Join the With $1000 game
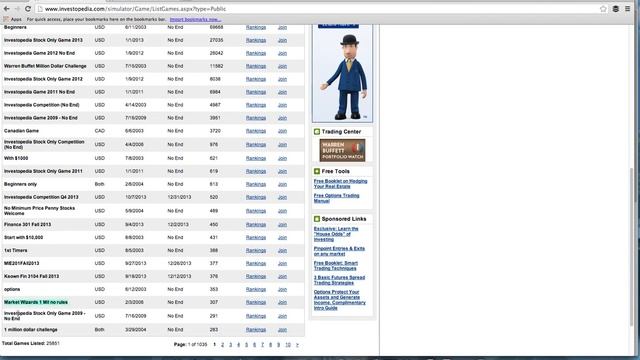Viewport: 640px width, 360px height. [282, 158]
